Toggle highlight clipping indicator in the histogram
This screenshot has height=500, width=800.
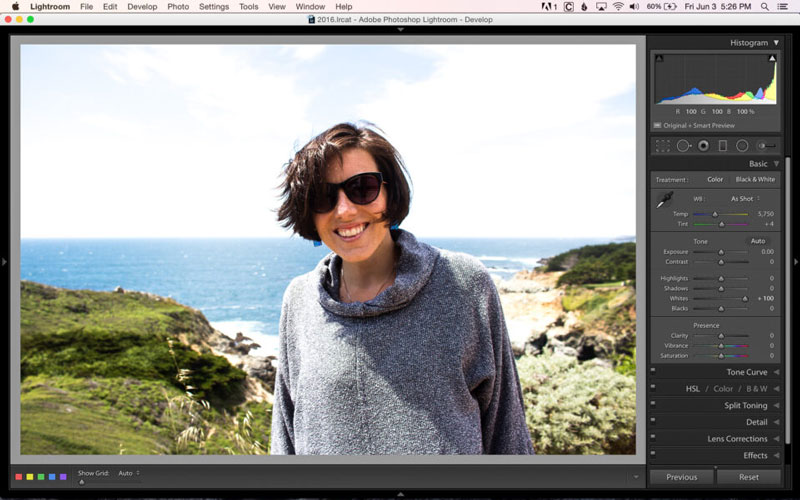772,59
